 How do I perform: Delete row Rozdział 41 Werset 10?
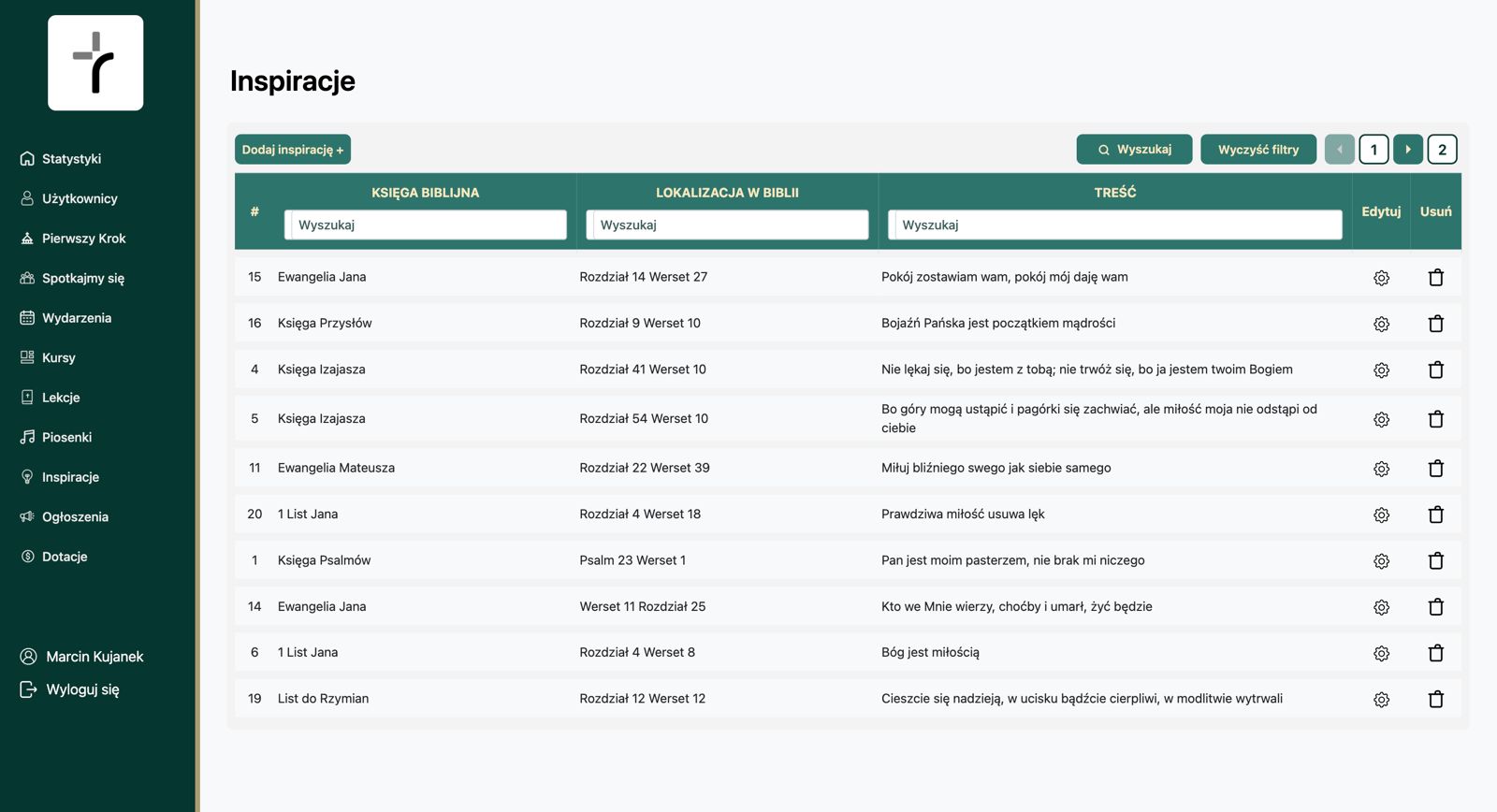click(1436, 370)
